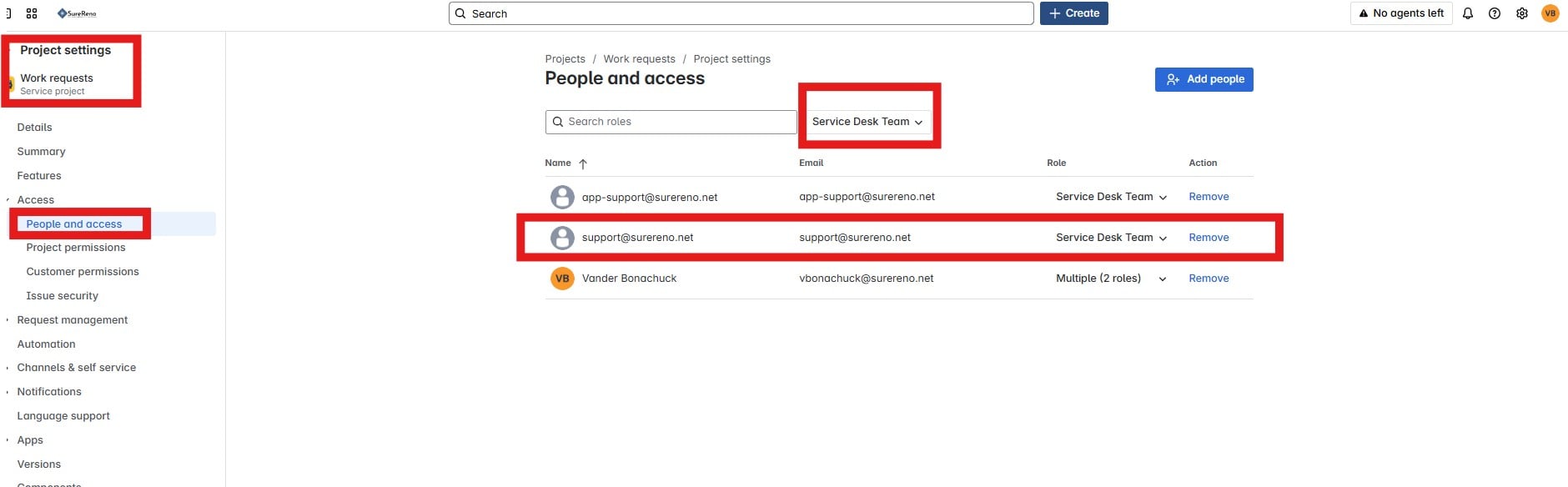Go to Project settings breadcrumb
The height and width of the screenshot is (487, 1568).
[x=731, y=59]
